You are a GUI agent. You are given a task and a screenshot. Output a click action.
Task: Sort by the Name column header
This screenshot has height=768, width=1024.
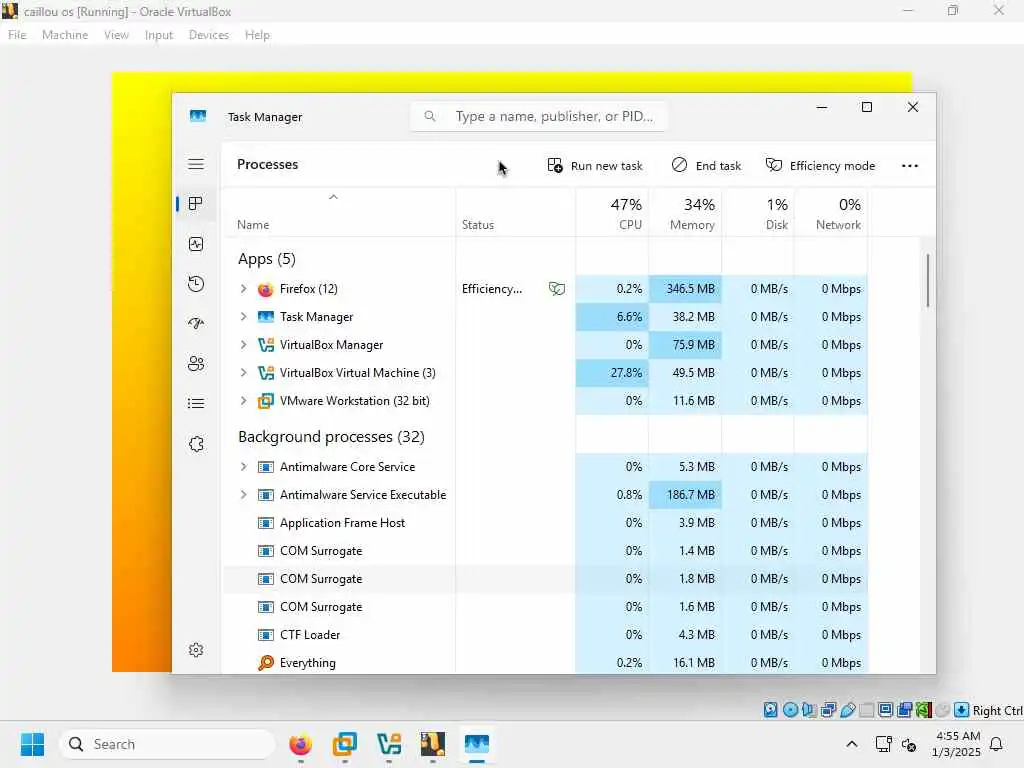pos(338,214)
